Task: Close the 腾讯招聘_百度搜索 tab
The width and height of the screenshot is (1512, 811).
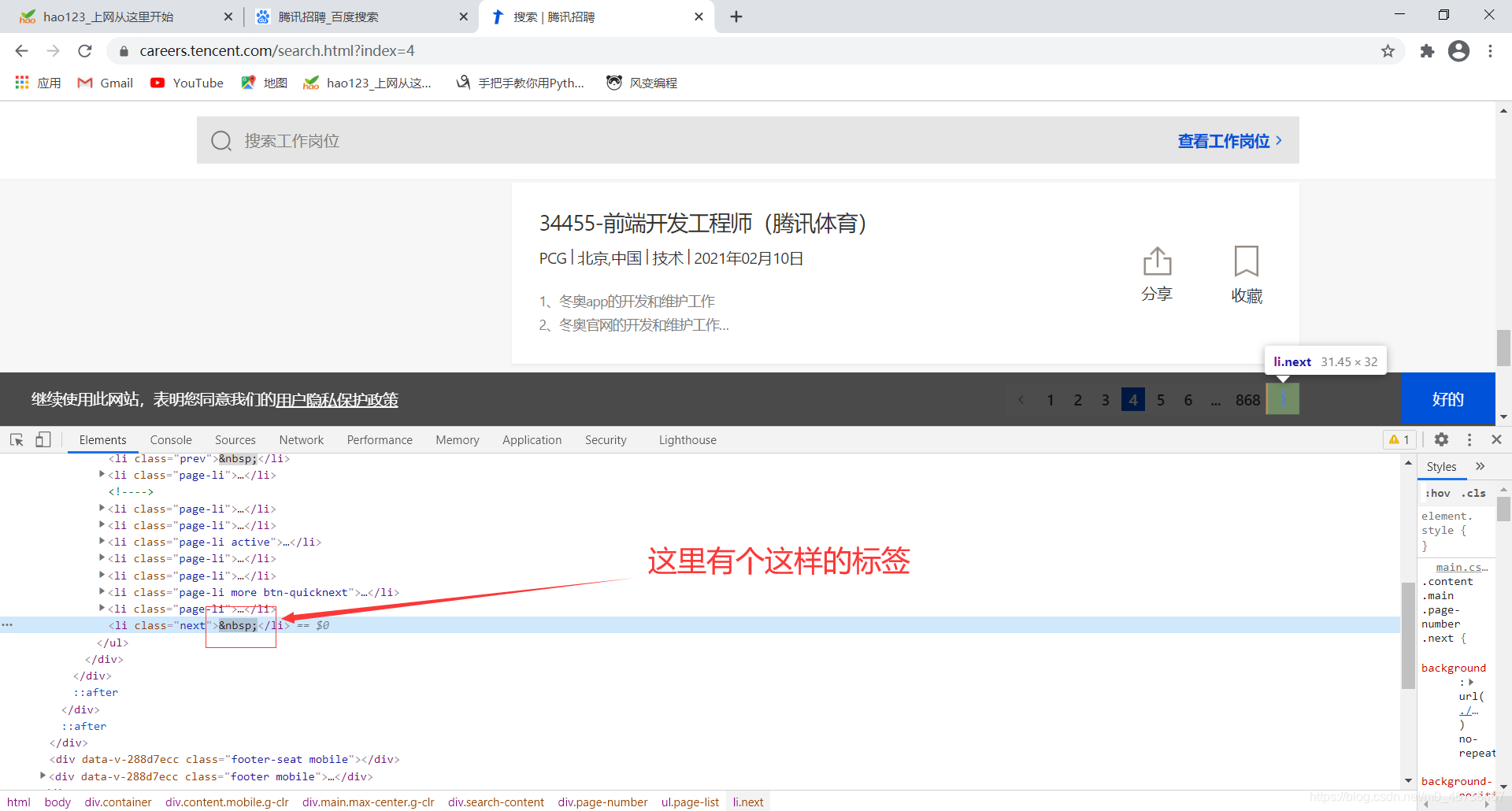Action: click(463, 17)
